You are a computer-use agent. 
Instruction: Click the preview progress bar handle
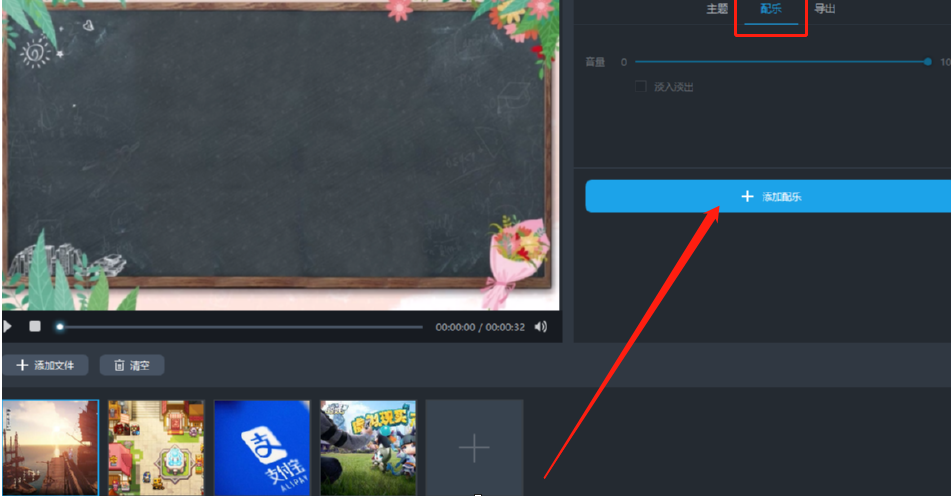pos(59,327)
